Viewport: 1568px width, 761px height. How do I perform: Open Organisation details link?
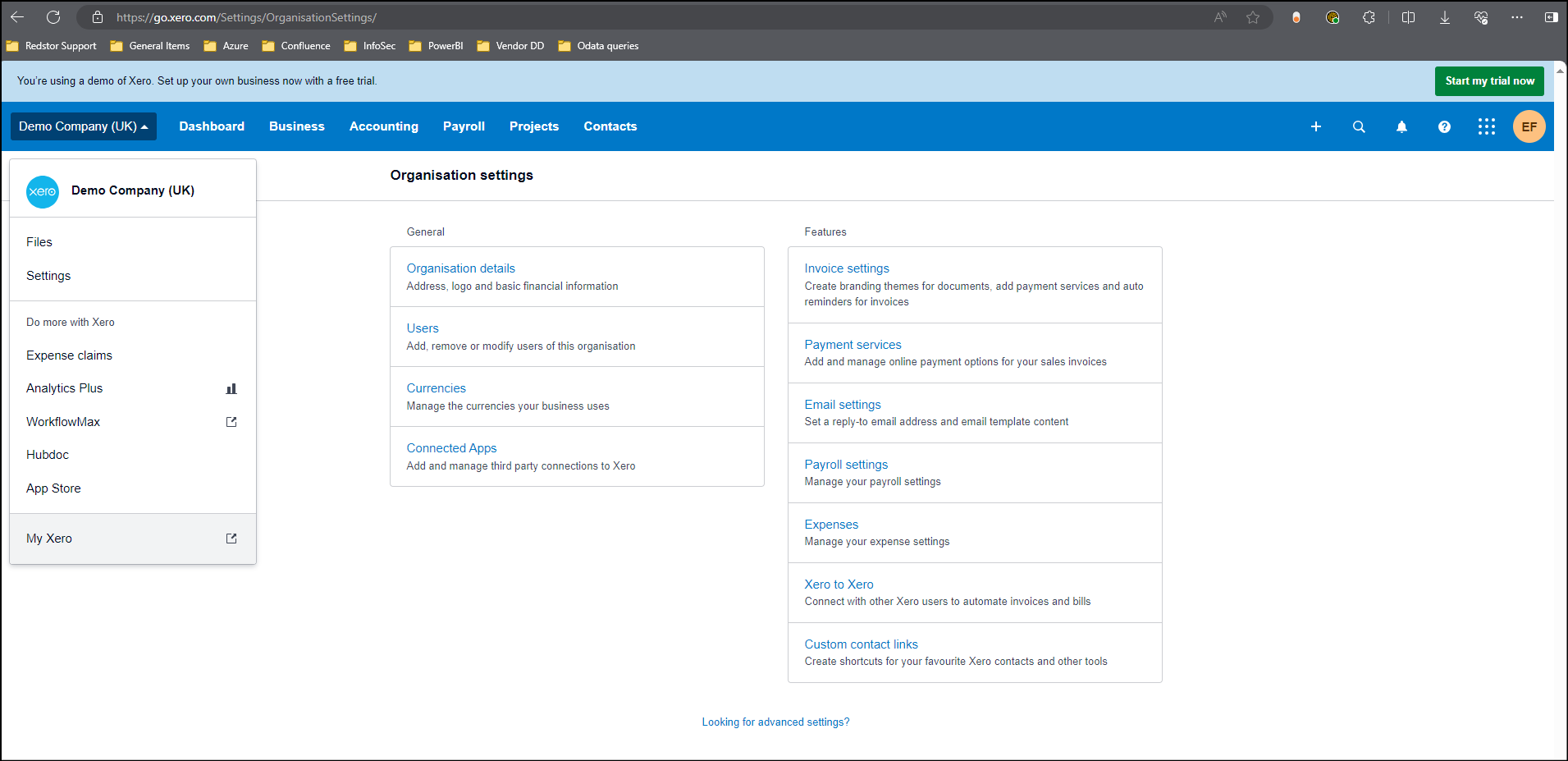(461, 268)
